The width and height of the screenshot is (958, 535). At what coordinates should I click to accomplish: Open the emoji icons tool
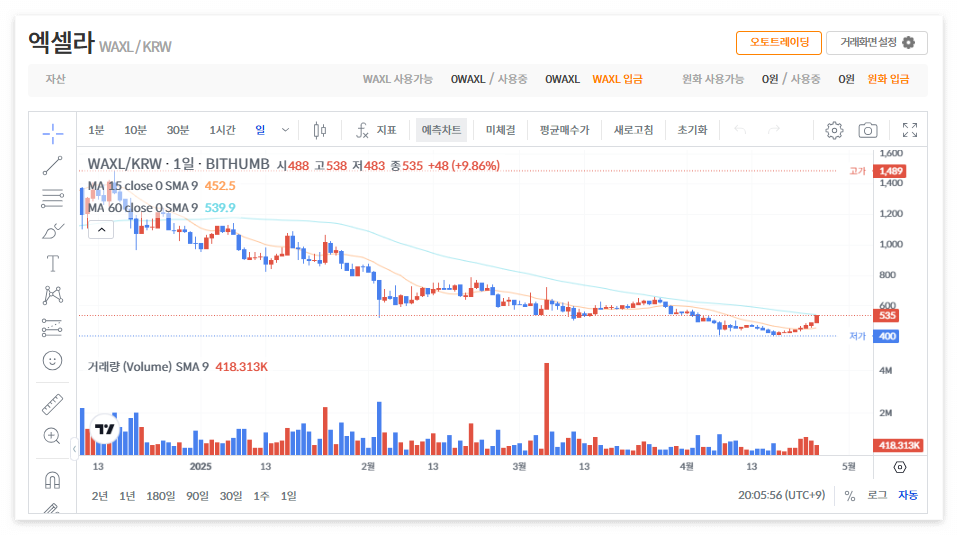[53, 360]
